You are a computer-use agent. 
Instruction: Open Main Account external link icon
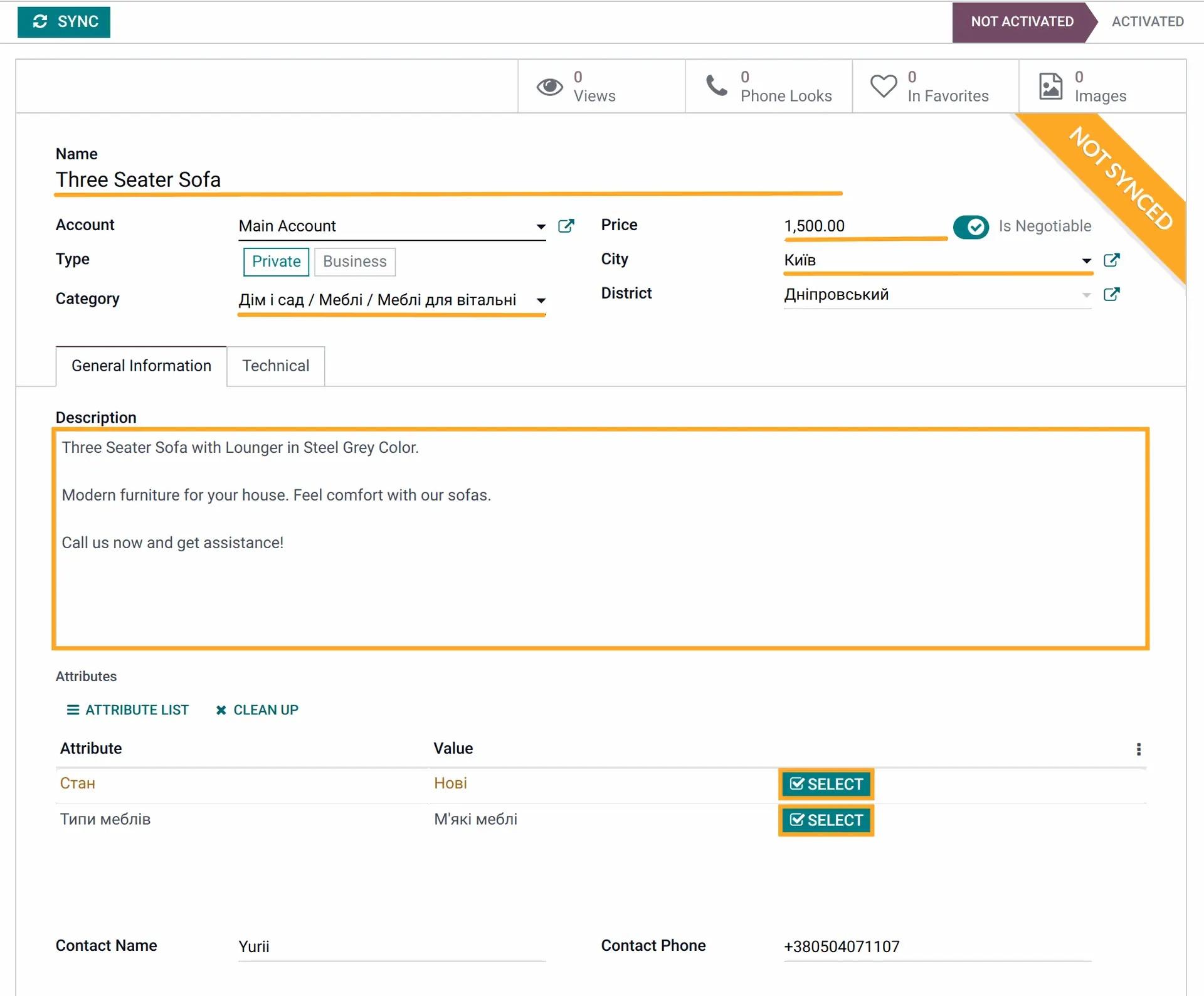(x=566, y=226)
